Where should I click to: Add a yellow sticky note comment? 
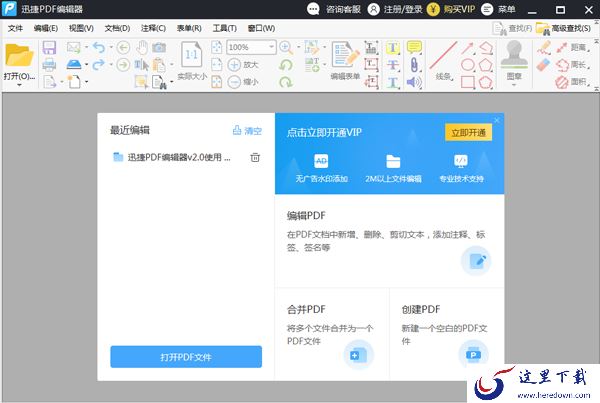click(414, 47)
